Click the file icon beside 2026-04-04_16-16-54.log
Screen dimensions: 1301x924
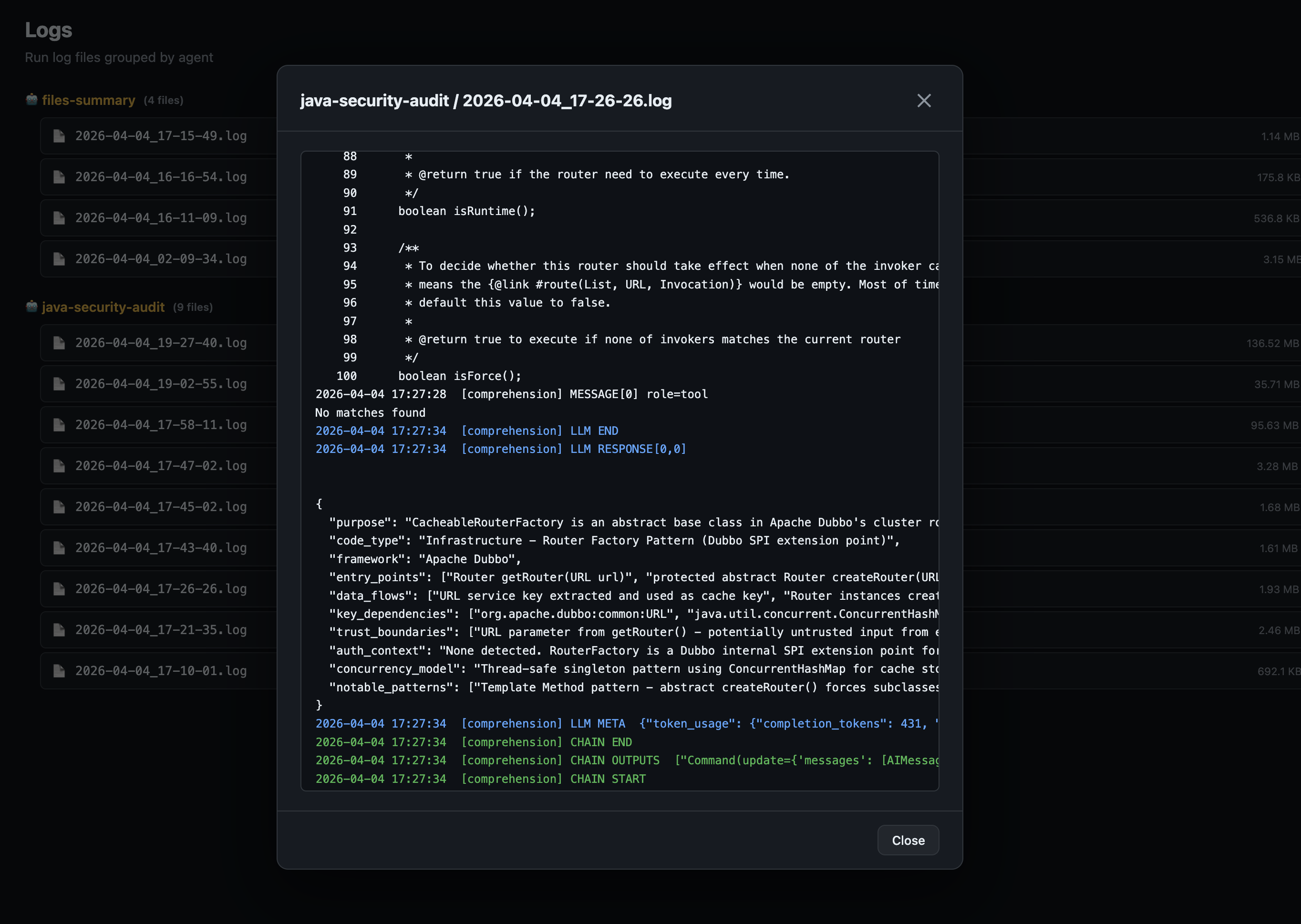tap(60, 177)
